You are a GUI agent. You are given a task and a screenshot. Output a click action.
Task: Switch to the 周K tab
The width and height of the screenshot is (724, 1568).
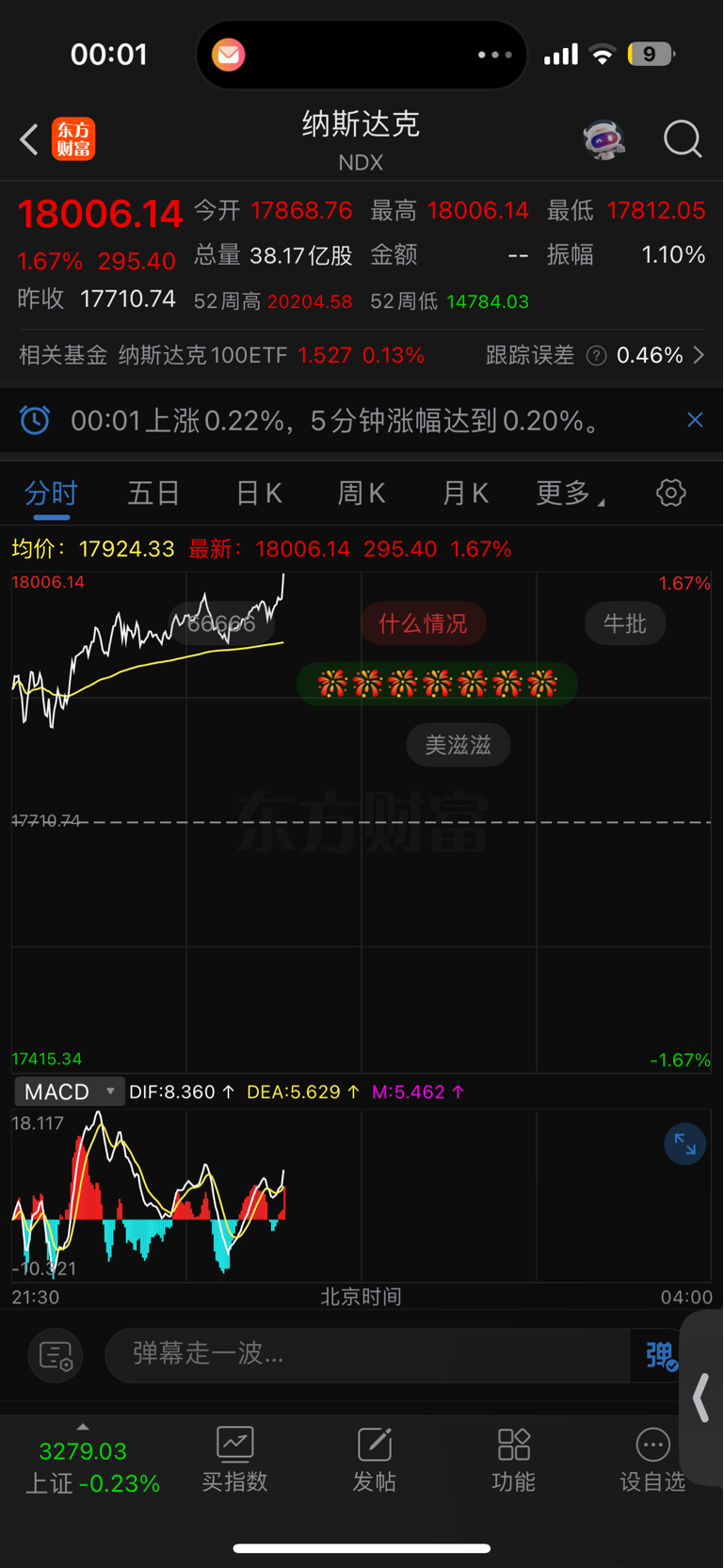(362, 493)
